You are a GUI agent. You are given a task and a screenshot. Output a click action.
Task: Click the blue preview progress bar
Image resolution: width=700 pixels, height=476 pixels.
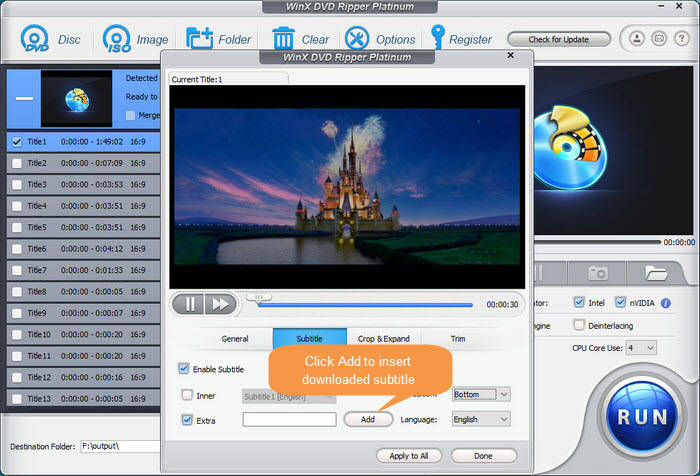(365, 305)
